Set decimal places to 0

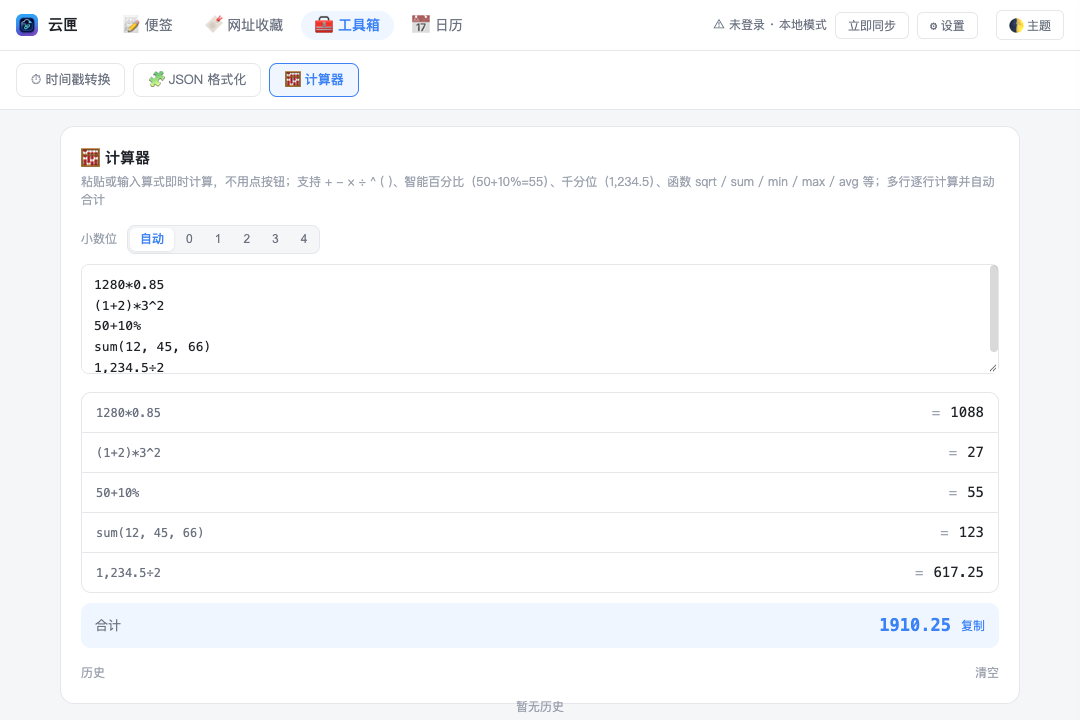(x=189, y=239)
